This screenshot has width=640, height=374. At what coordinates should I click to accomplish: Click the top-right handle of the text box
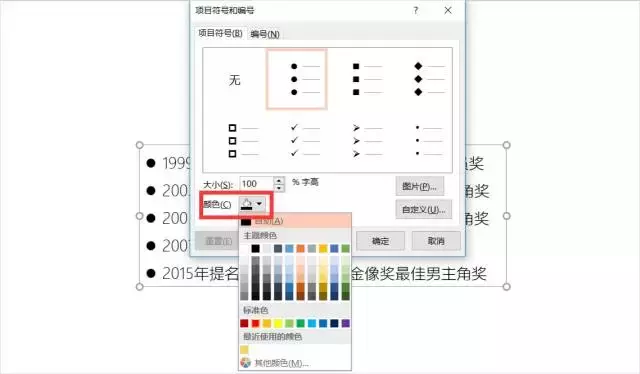(x=507, y=145)
